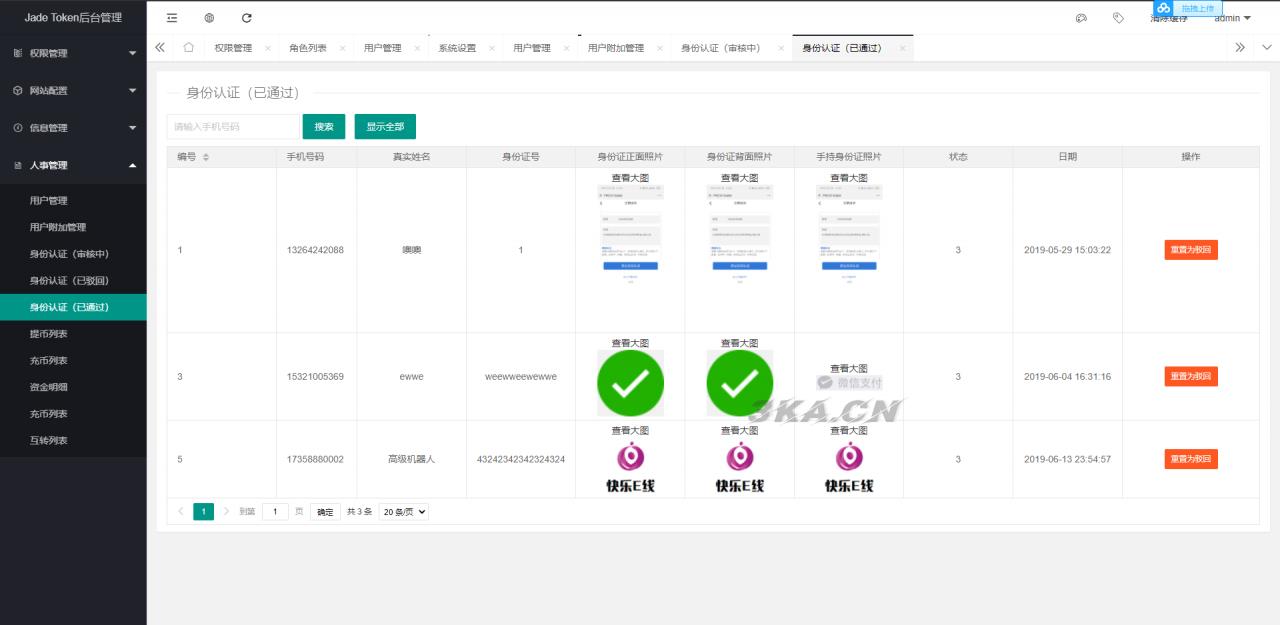This screenshot has width=1280, height=625.
Task: Open the 20条/页 page size dropdown
Action: click(x=403, y=511)
